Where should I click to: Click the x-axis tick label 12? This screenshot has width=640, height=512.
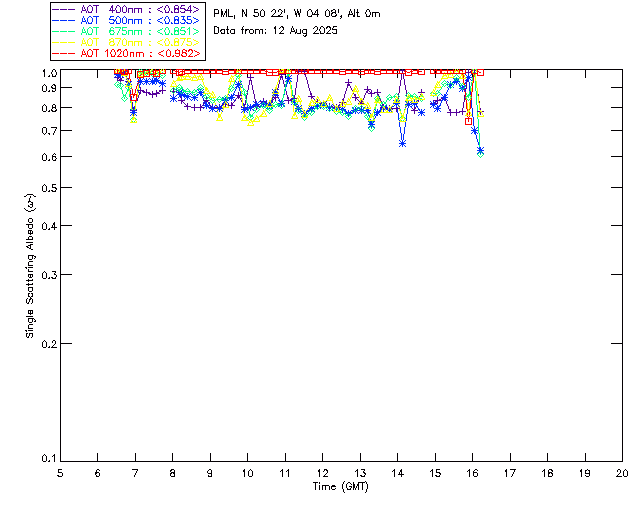(322, 473)
